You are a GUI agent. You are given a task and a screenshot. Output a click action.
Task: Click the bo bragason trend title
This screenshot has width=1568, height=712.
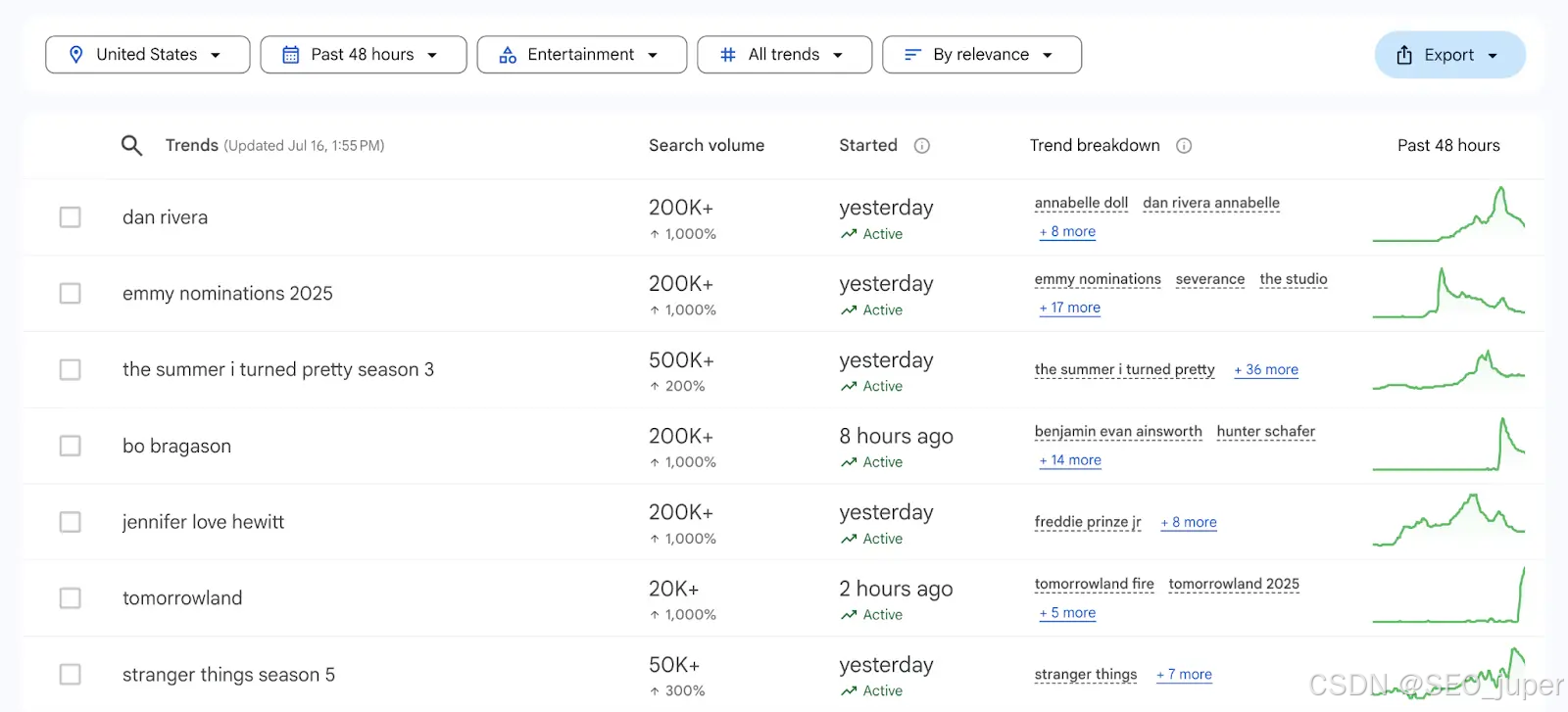[177, 447]
